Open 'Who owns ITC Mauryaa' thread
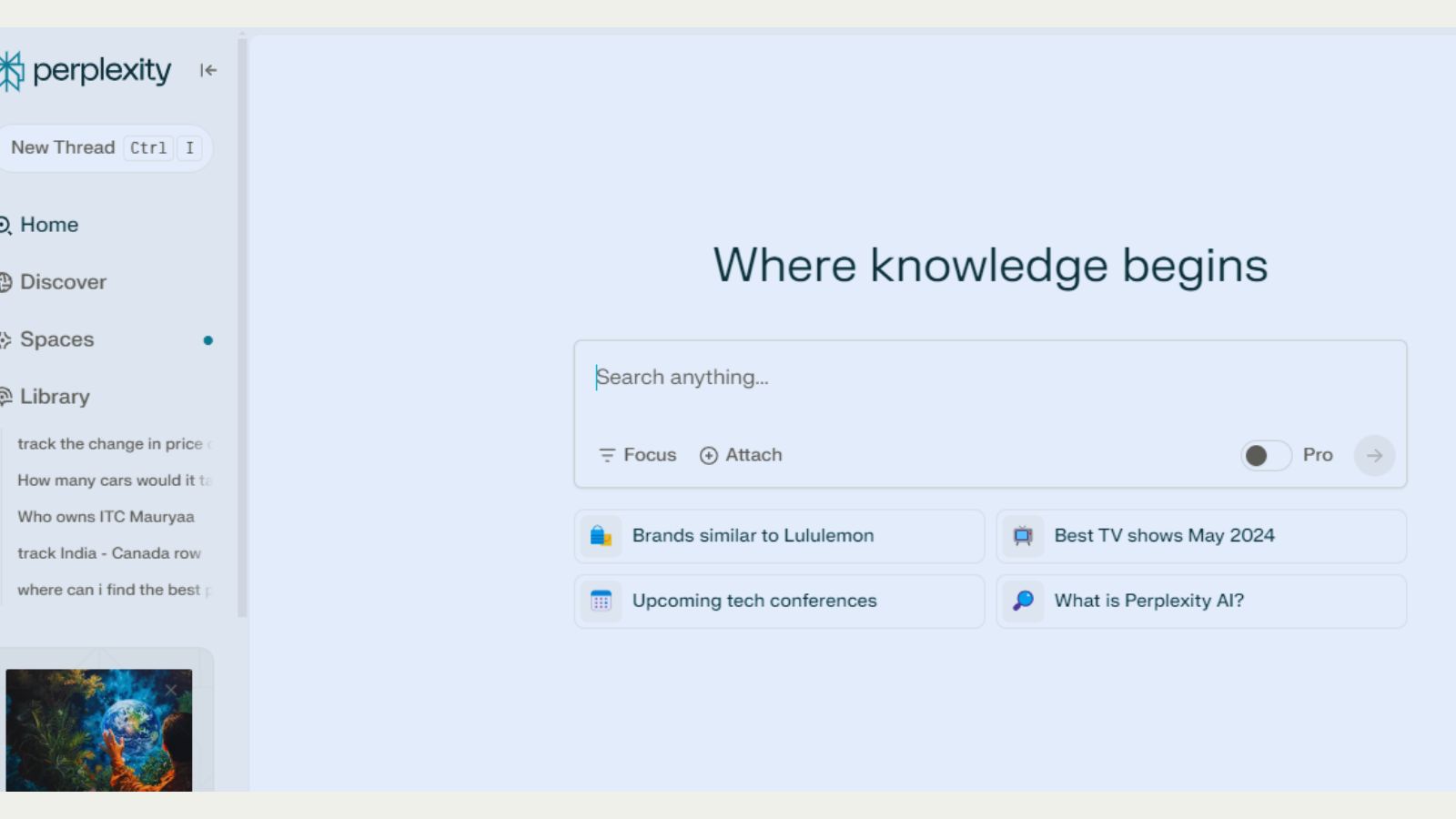Image resolution: width=1456 pixels, height=819 pixels. (106, 517)
